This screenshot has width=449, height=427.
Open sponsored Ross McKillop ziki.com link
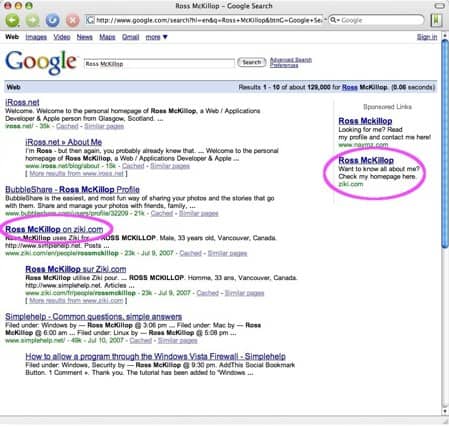[366, 160]
